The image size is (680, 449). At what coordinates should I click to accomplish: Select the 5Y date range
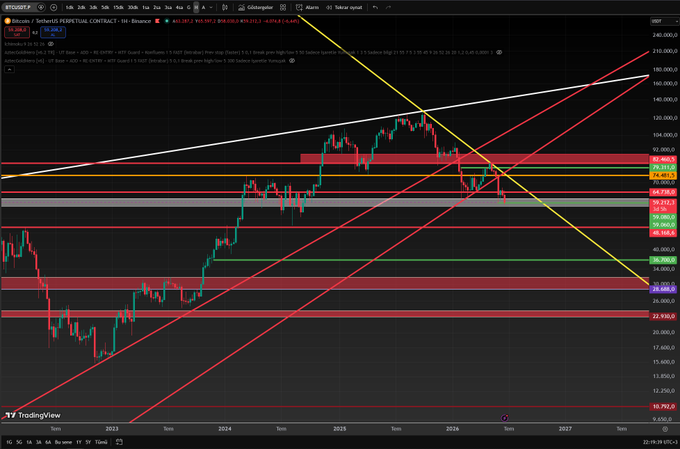pos(88,442)
